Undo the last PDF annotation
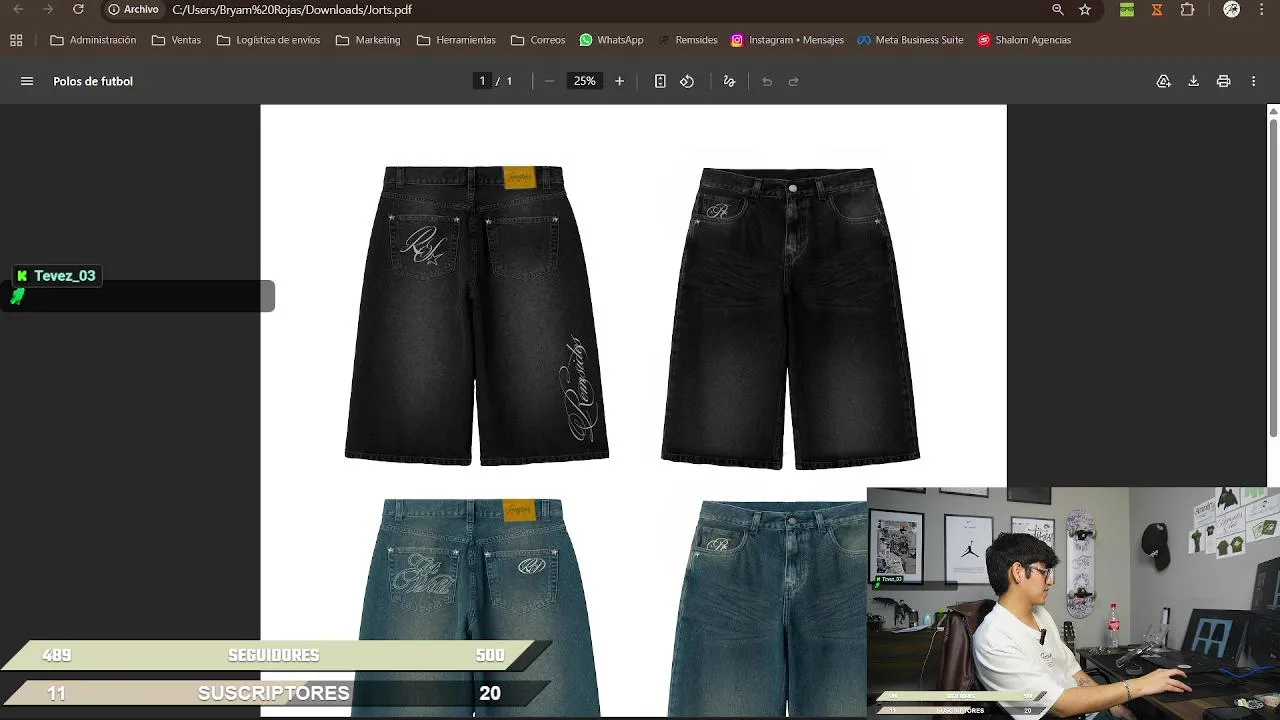 click(767, 81)
